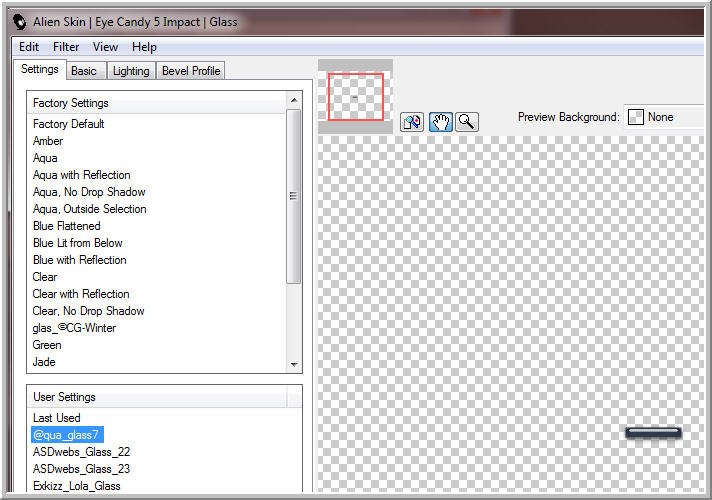Image resolution: width=712 pixels, height=500 pixels.
Task: Click the User Settings list header
Action: [157, 397]
